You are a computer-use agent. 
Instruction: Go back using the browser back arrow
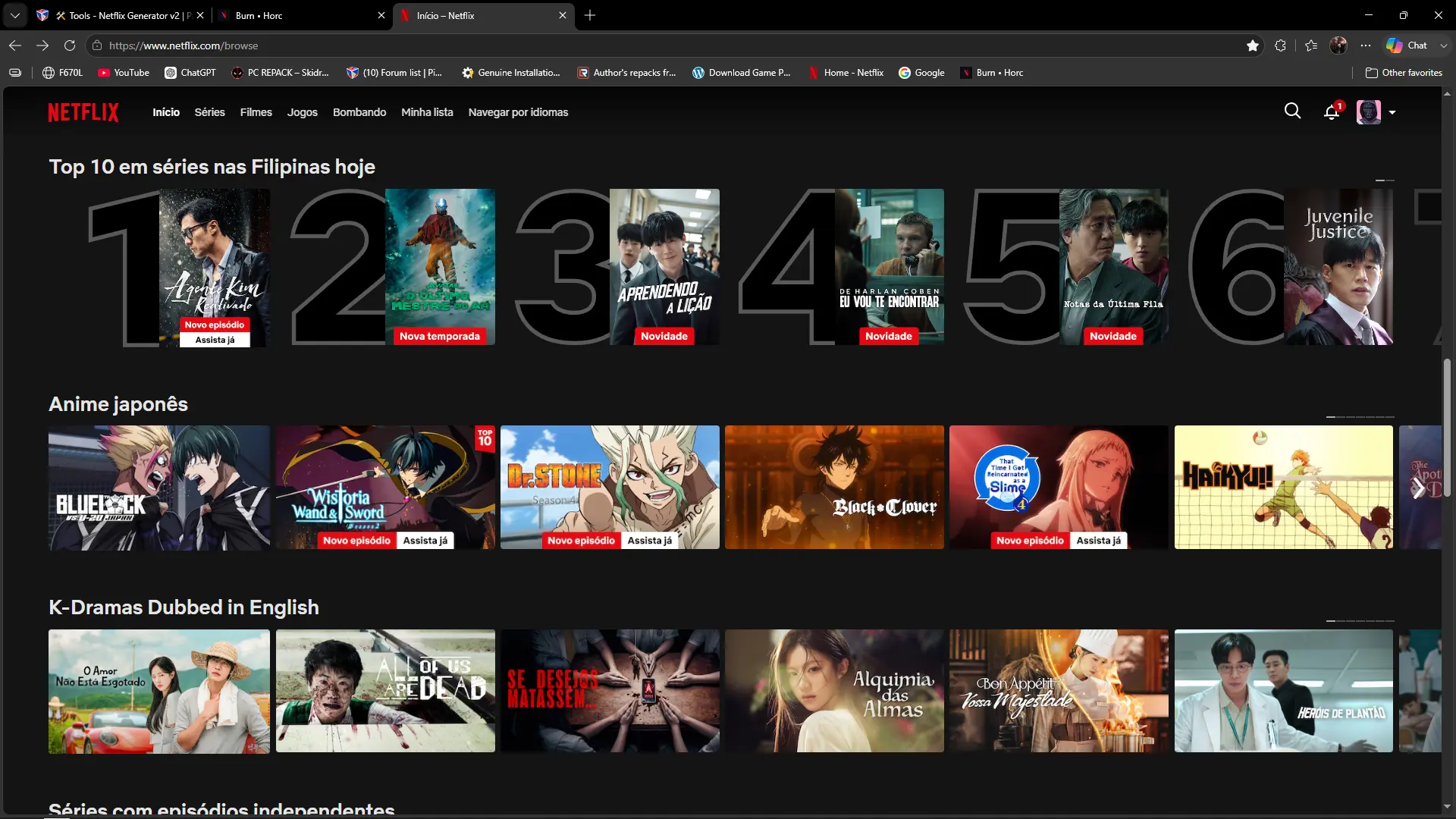pyautogui.click(x=15, y=45)
